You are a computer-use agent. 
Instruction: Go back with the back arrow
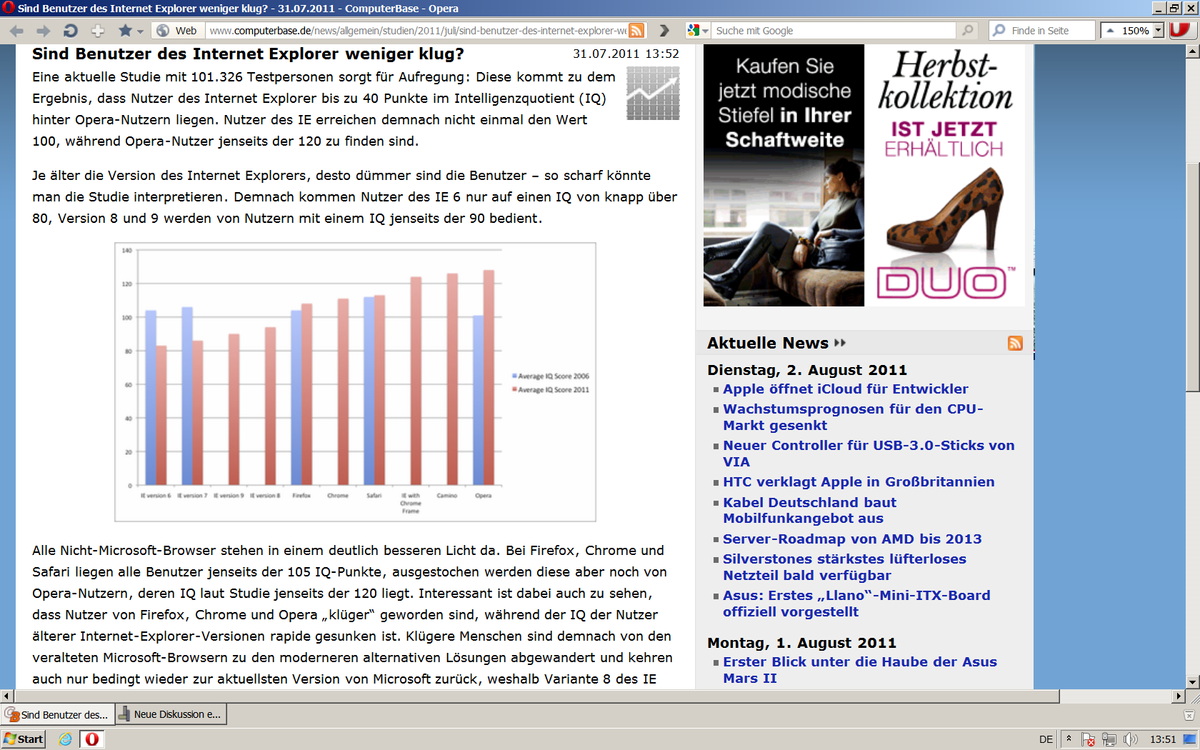pos(16,31)
